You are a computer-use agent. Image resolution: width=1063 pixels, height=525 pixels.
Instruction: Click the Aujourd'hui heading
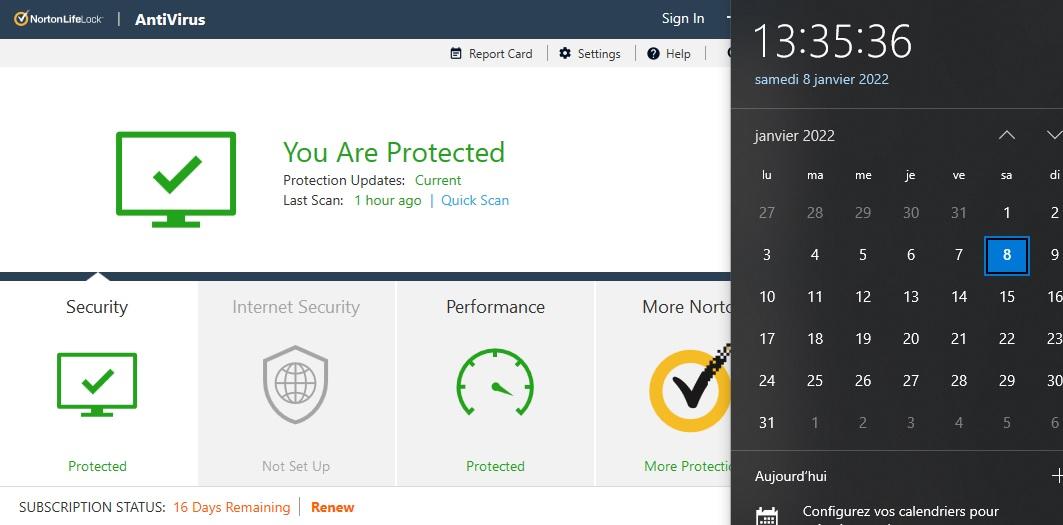click(790, 476)
